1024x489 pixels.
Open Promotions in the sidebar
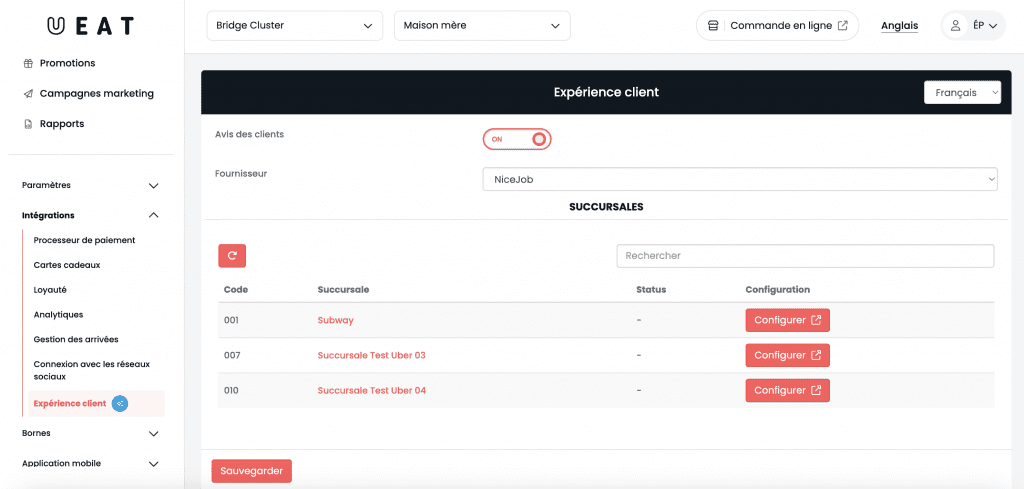(67, 63)
